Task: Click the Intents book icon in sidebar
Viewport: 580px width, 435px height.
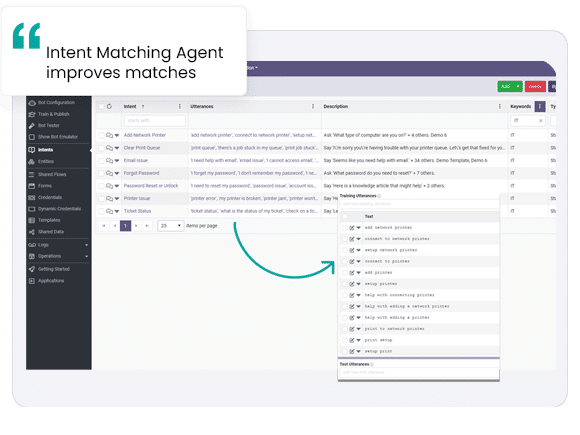Action: pyautogui.click(x=32, y=150)
